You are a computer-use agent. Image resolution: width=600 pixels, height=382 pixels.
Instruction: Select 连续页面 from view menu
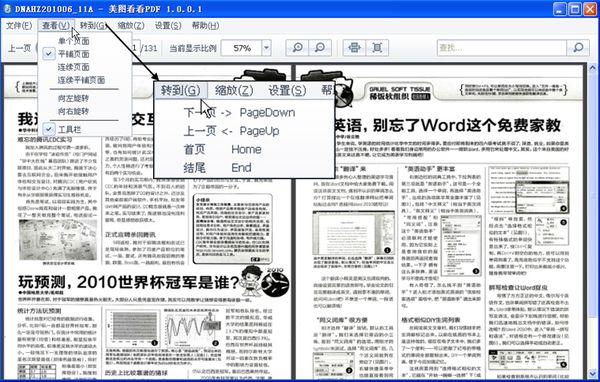pyautogui.click(x=73, y=67)
